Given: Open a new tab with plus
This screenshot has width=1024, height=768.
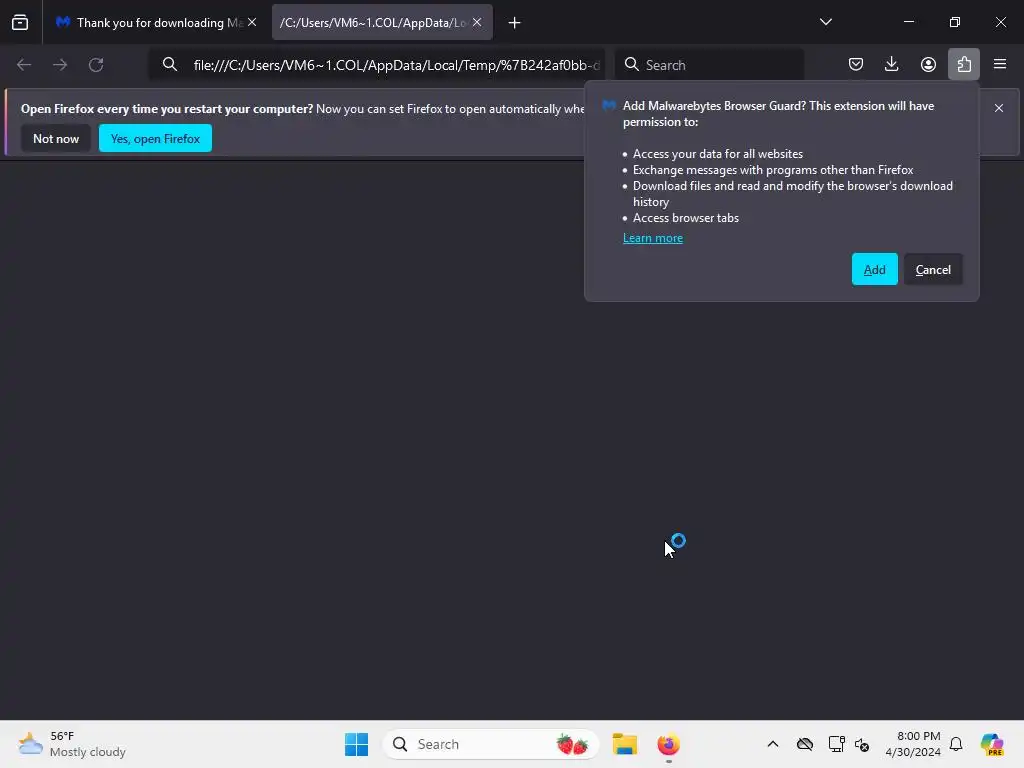Looking at the screenshot, I should pos(515,23).
